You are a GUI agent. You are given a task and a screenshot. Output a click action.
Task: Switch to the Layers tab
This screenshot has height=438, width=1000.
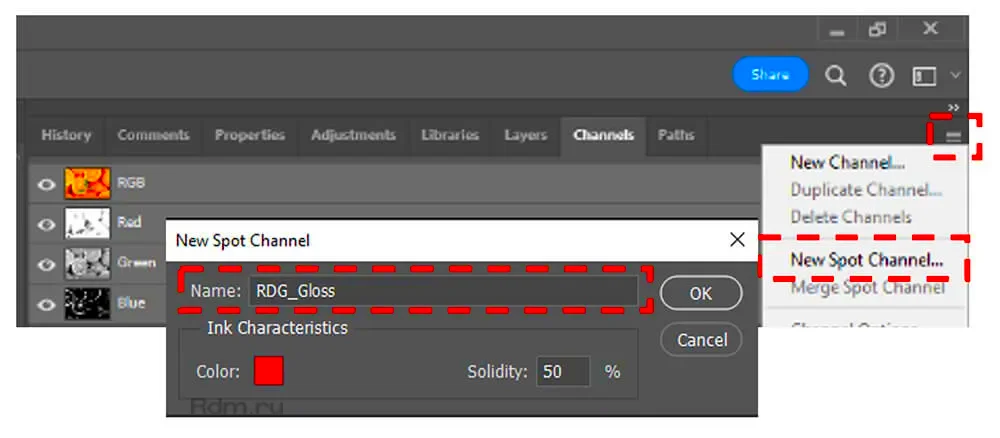coord(525,135)
